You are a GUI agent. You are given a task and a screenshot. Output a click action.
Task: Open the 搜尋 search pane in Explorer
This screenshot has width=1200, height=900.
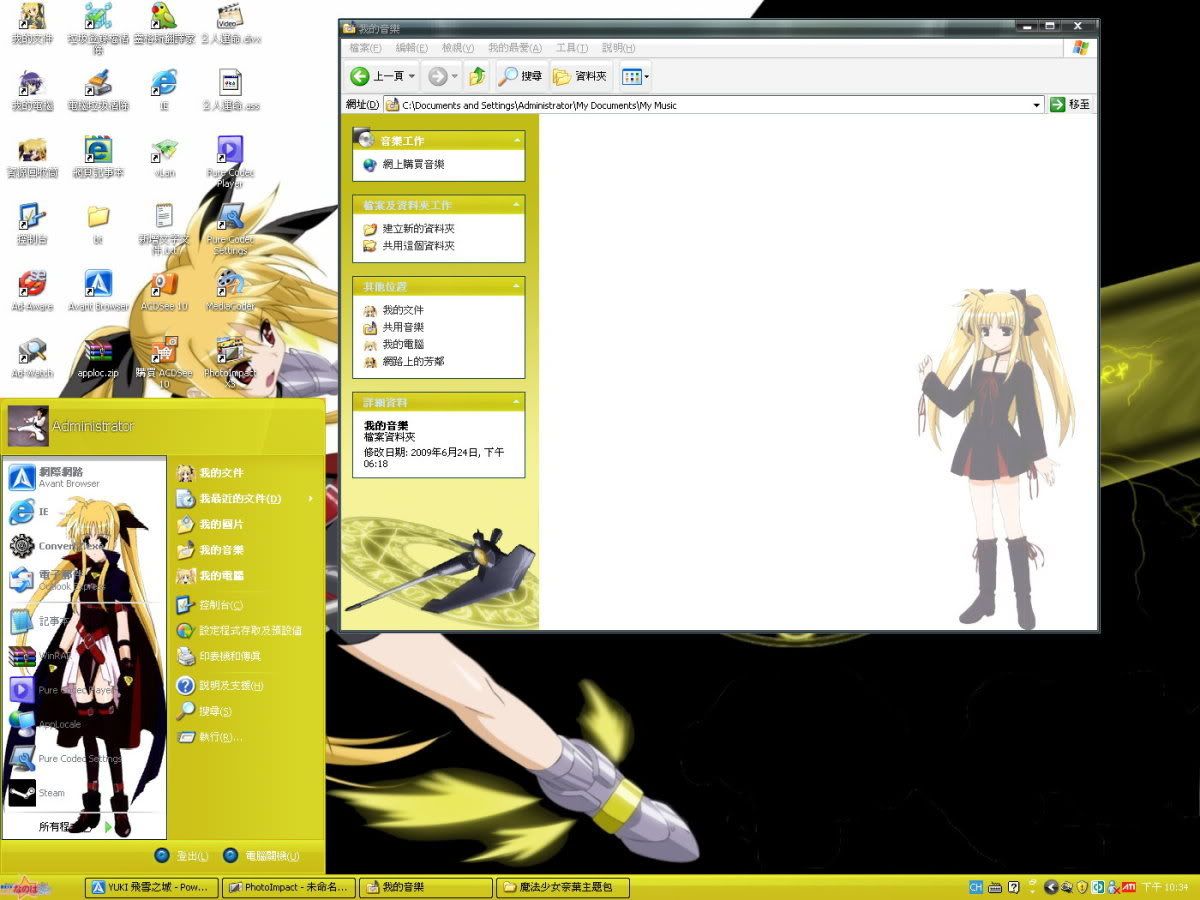520,76
